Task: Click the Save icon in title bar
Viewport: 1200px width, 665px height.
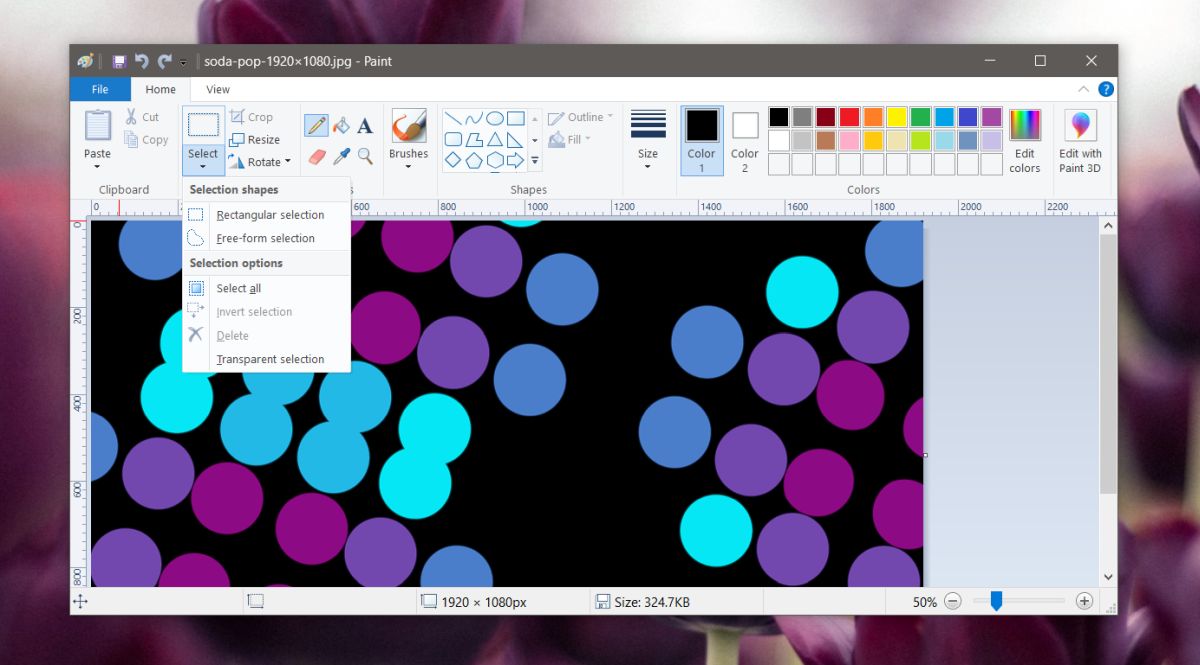Action: click(x=119, y=61)
